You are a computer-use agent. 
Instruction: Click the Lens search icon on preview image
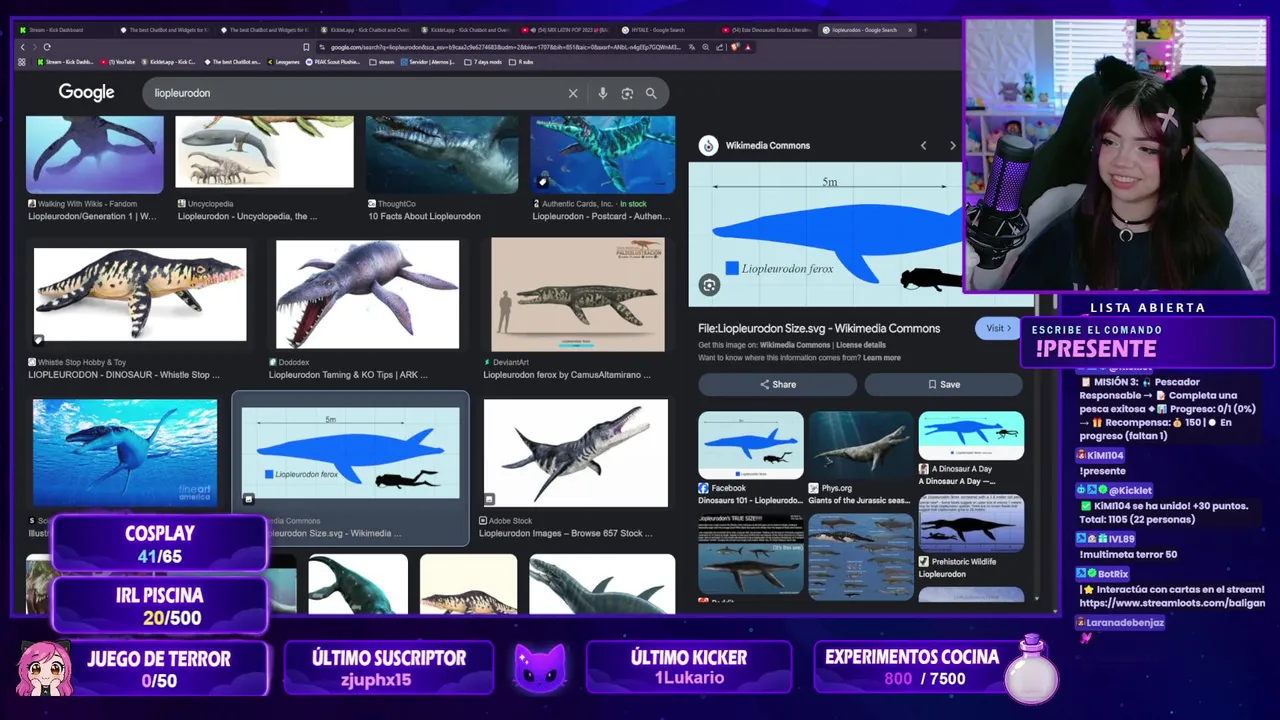pyautogui.click(x=709, y=285)
